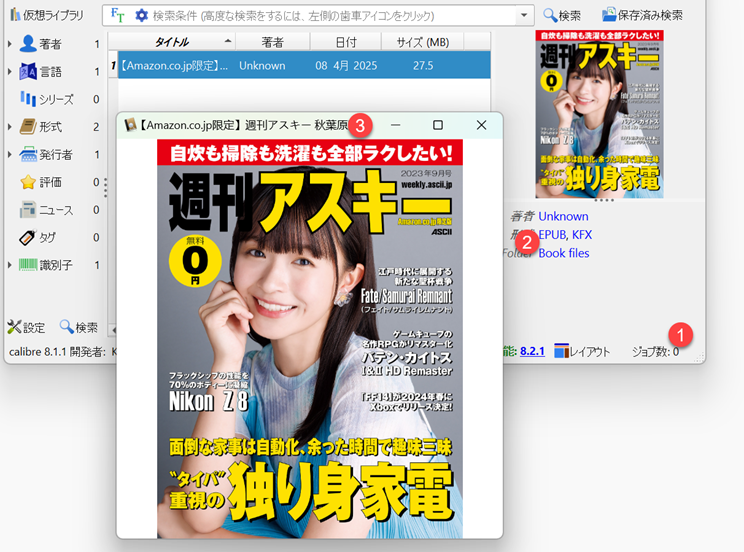Select the 著者 person icon
Screen dimensions: 744x552
click(x=28, y=44)
